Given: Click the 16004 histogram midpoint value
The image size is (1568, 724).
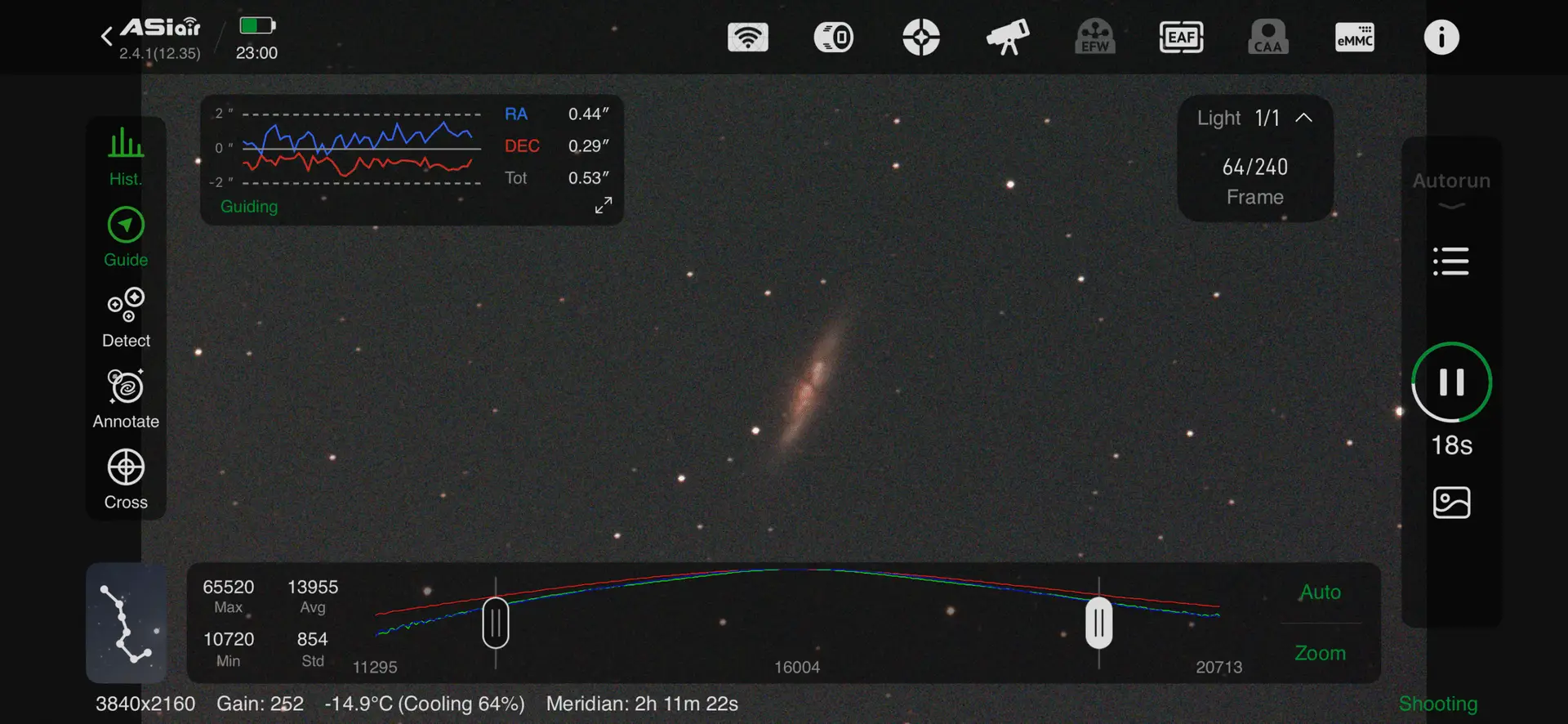Looking at the screenshot, I should coord(797,667).
